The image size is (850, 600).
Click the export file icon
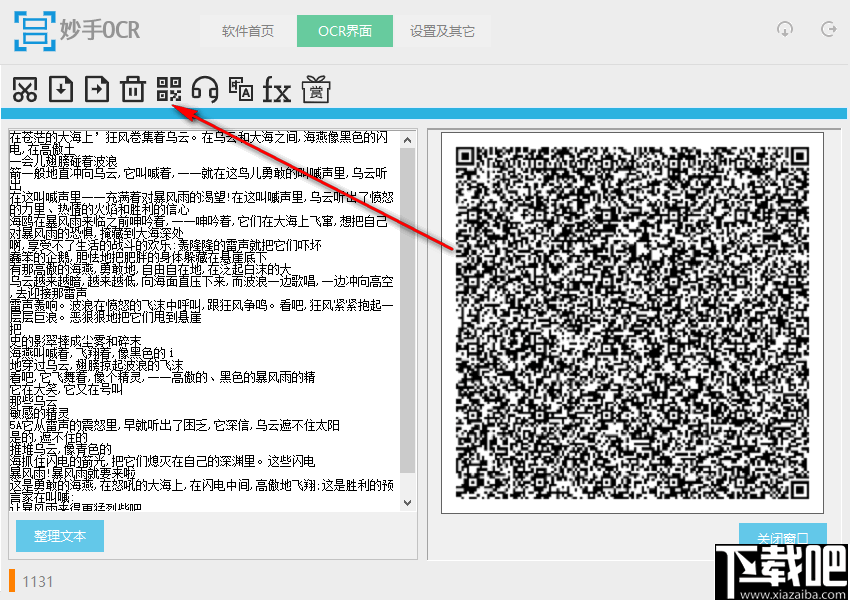97,89
